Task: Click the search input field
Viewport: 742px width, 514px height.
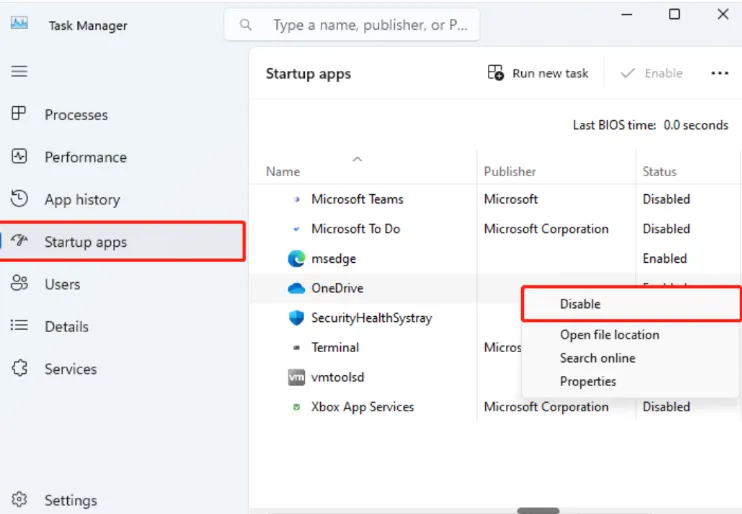Action: 352,25
